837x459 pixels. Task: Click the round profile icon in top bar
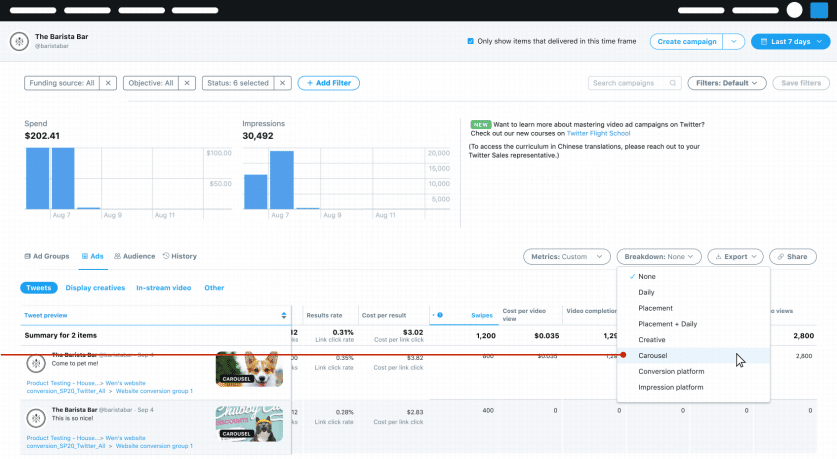point(795,10)
